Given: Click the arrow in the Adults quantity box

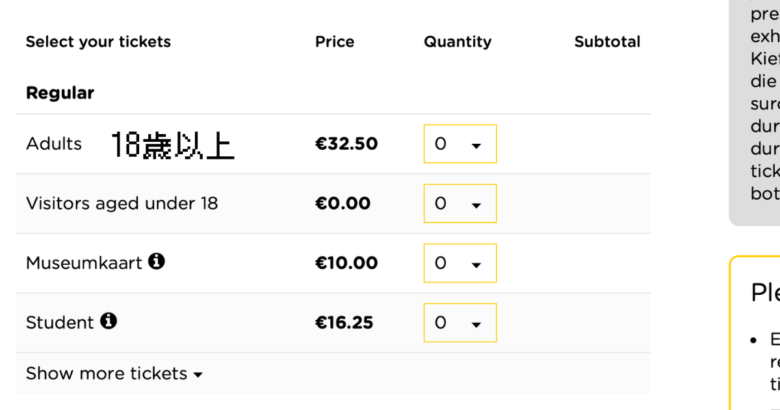Looking at the screenshot, I should tap(476, 146).
